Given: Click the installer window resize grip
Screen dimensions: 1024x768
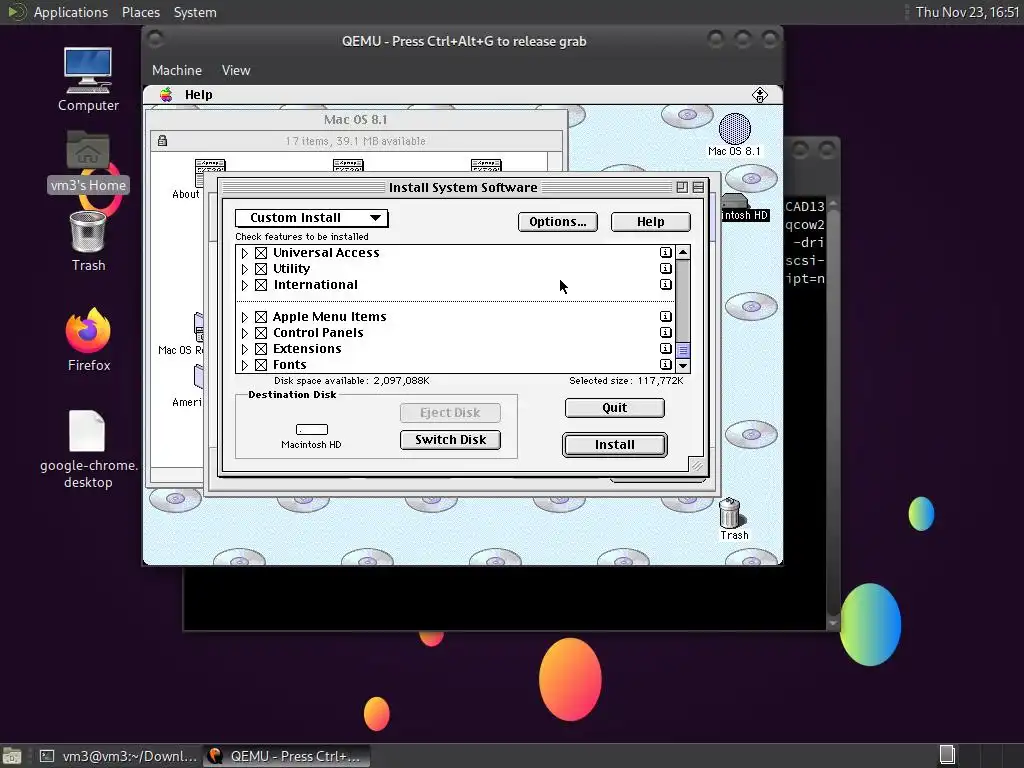Looking at the screenshot, I should [697, 465].
